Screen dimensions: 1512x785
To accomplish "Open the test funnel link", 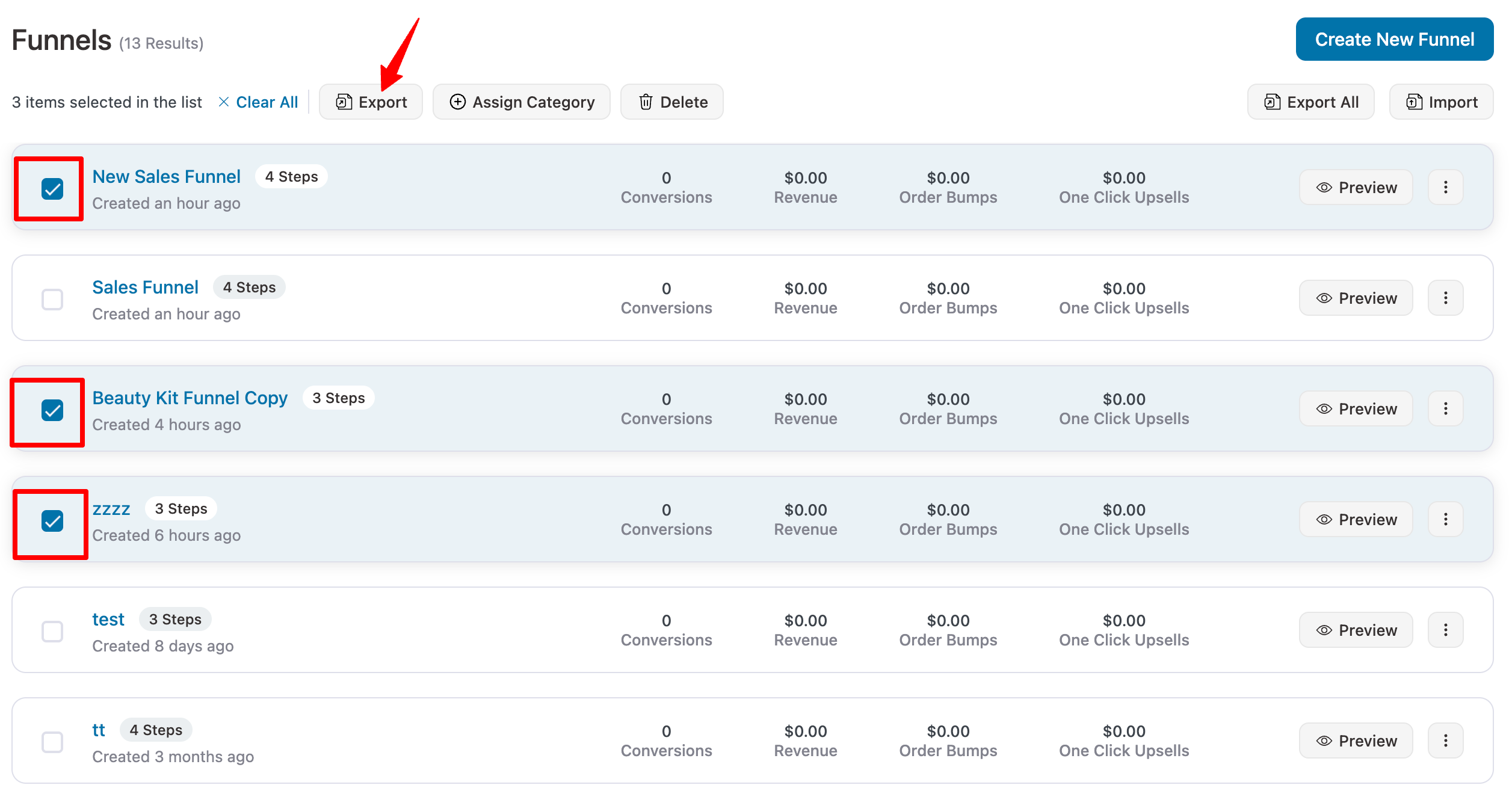I will (108, 620).
